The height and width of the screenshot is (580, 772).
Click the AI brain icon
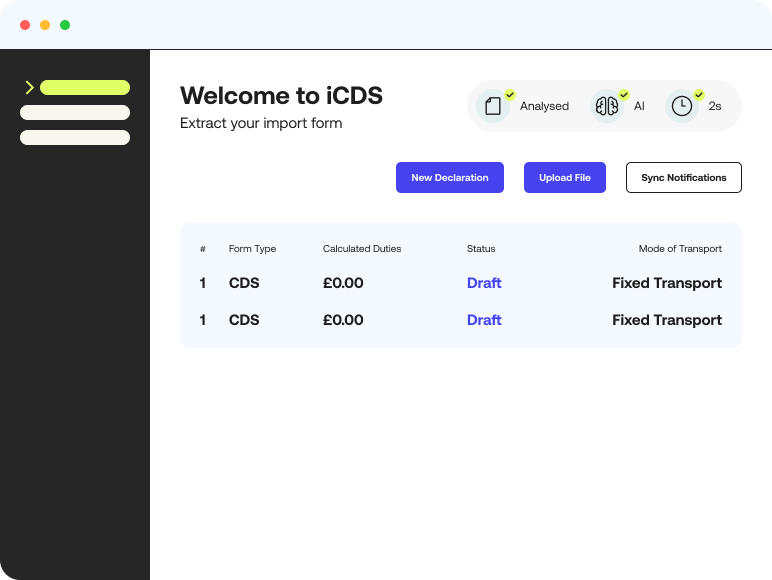click(607, 106)
